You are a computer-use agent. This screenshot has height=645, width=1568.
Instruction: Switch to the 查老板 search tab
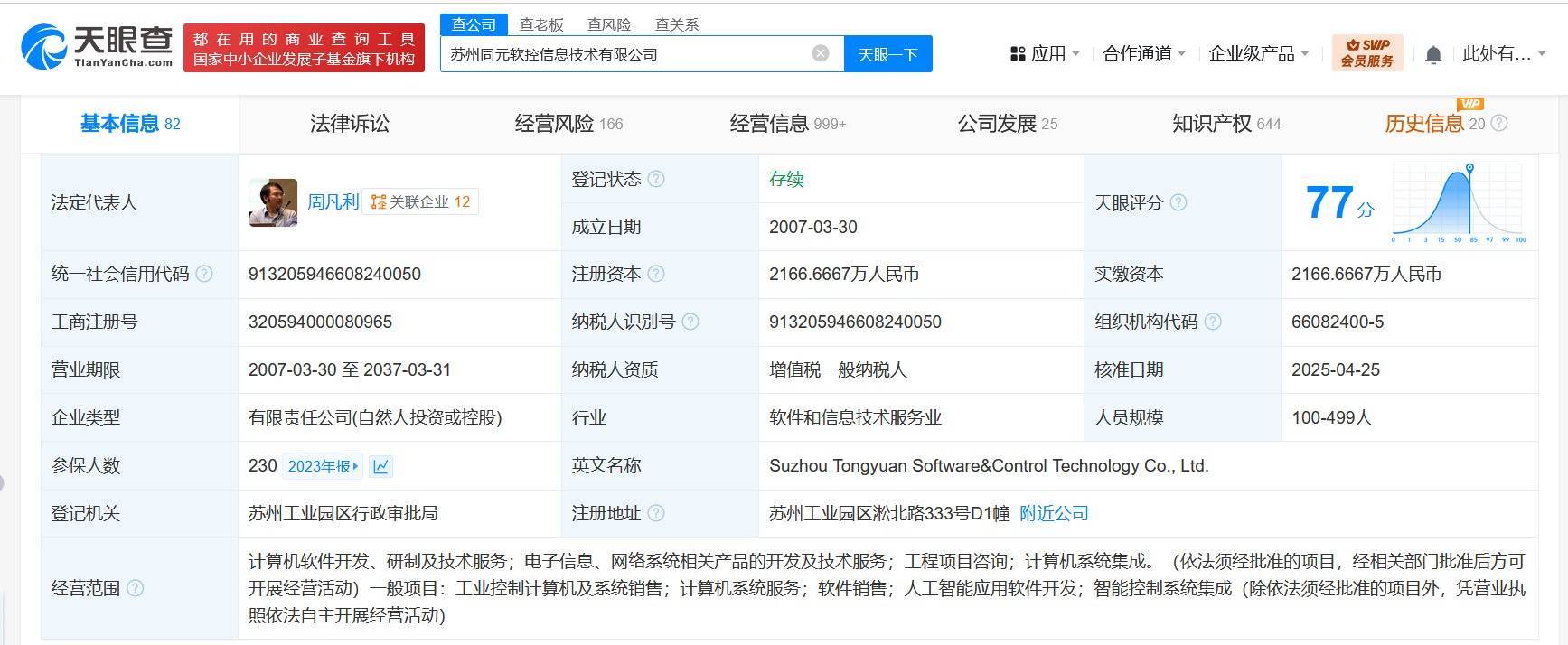541,24
